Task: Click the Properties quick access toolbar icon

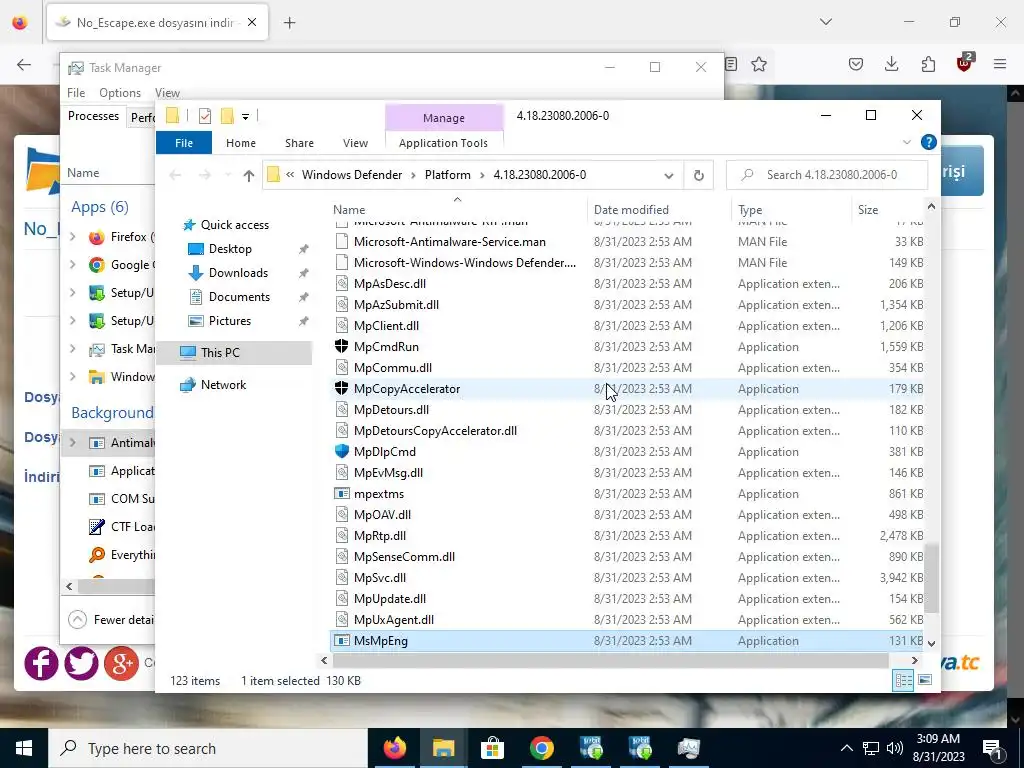Action: [205, 116]
